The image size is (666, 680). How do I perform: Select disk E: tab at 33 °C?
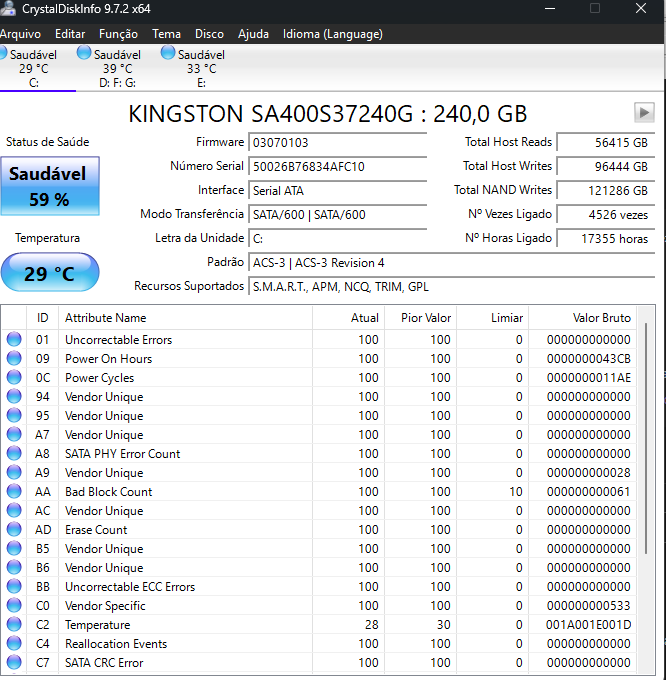pyautogui.click(x=201, y=68)
